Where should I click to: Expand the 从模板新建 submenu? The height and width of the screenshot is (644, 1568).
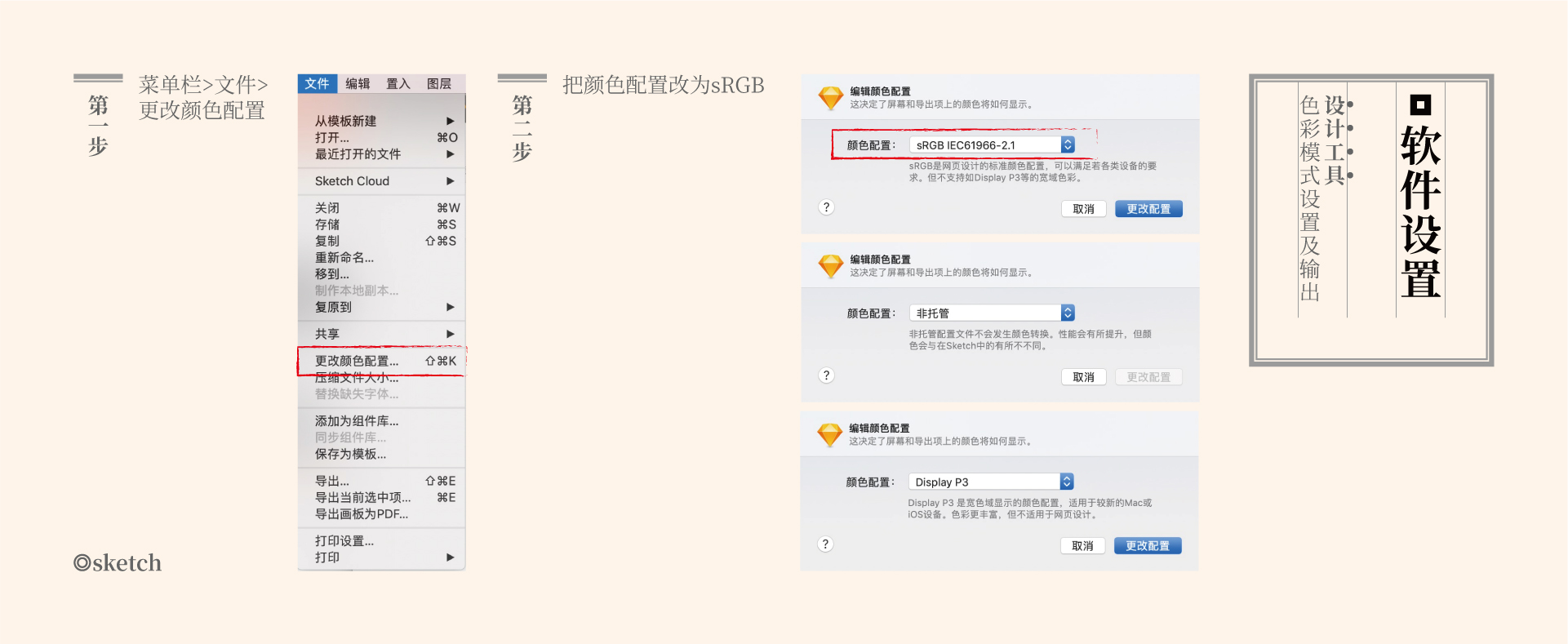pos(382,121)
